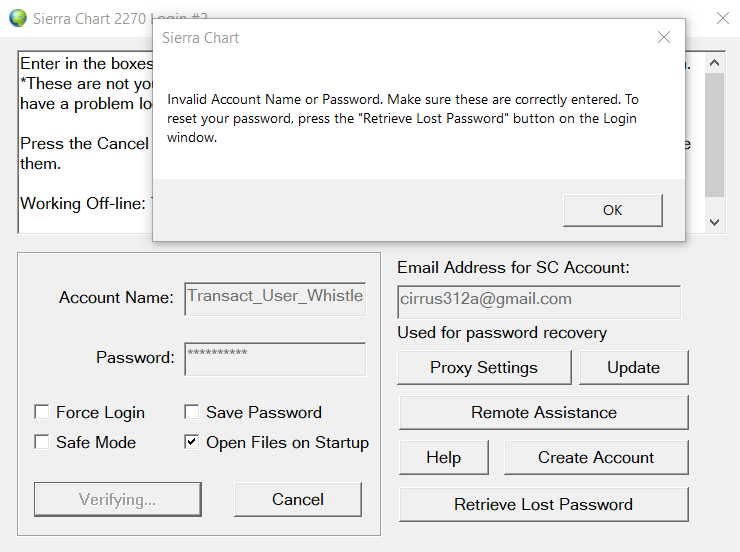Click the 'Account Name:' label
Image resolution: width=740 pixels, height=552 pixels.
point(117,298)
